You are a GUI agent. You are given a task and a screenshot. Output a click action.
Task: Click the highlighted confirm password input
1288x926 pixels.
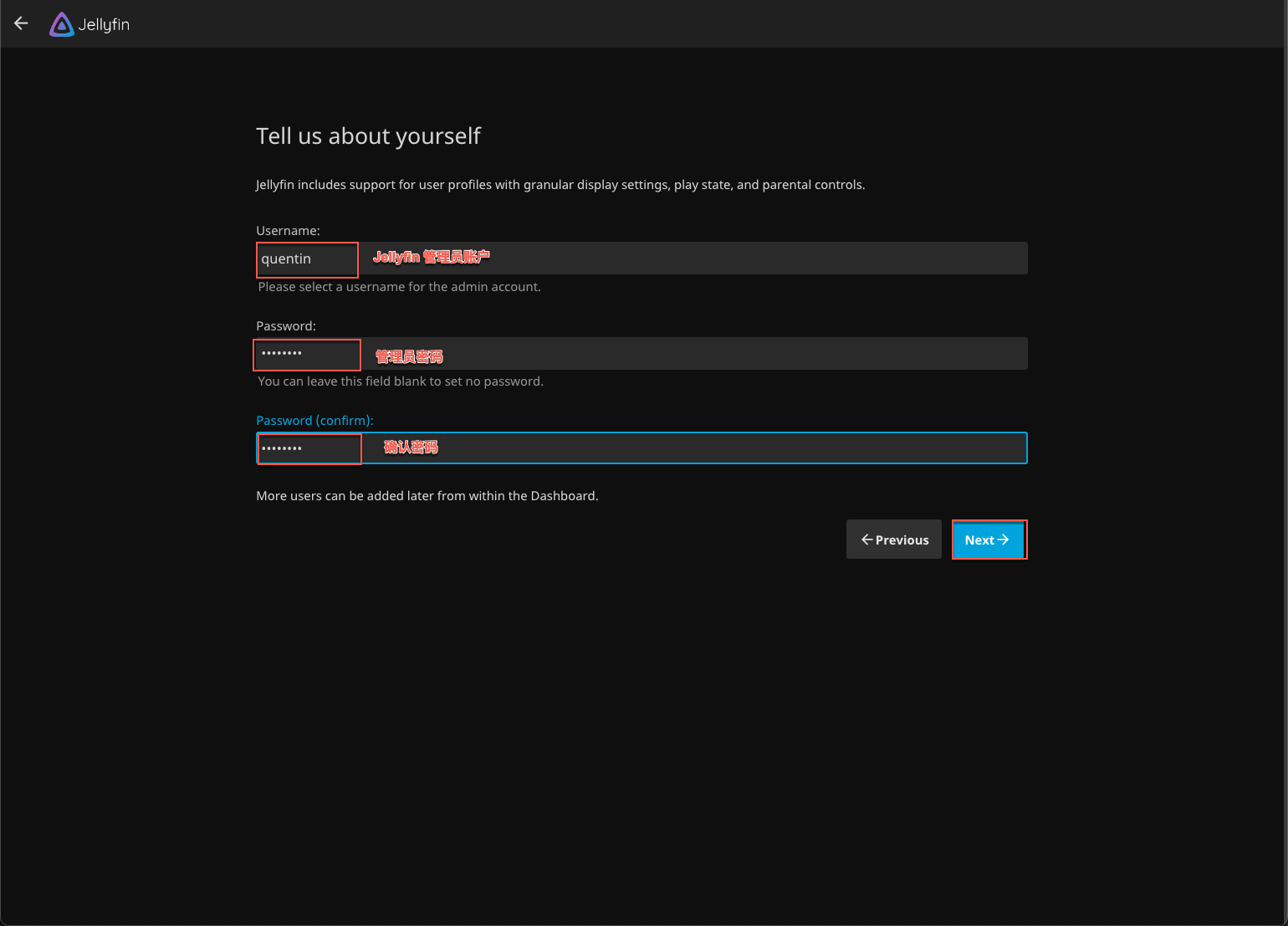pyautogui.click(x=309, y=448)
